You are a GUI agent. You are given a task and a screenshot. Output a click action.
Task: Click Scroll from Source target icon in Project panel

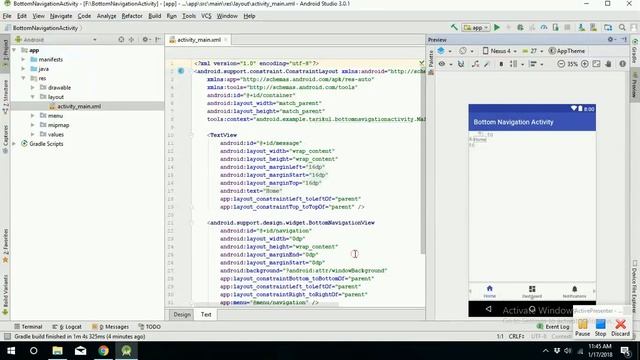(121, 40)
